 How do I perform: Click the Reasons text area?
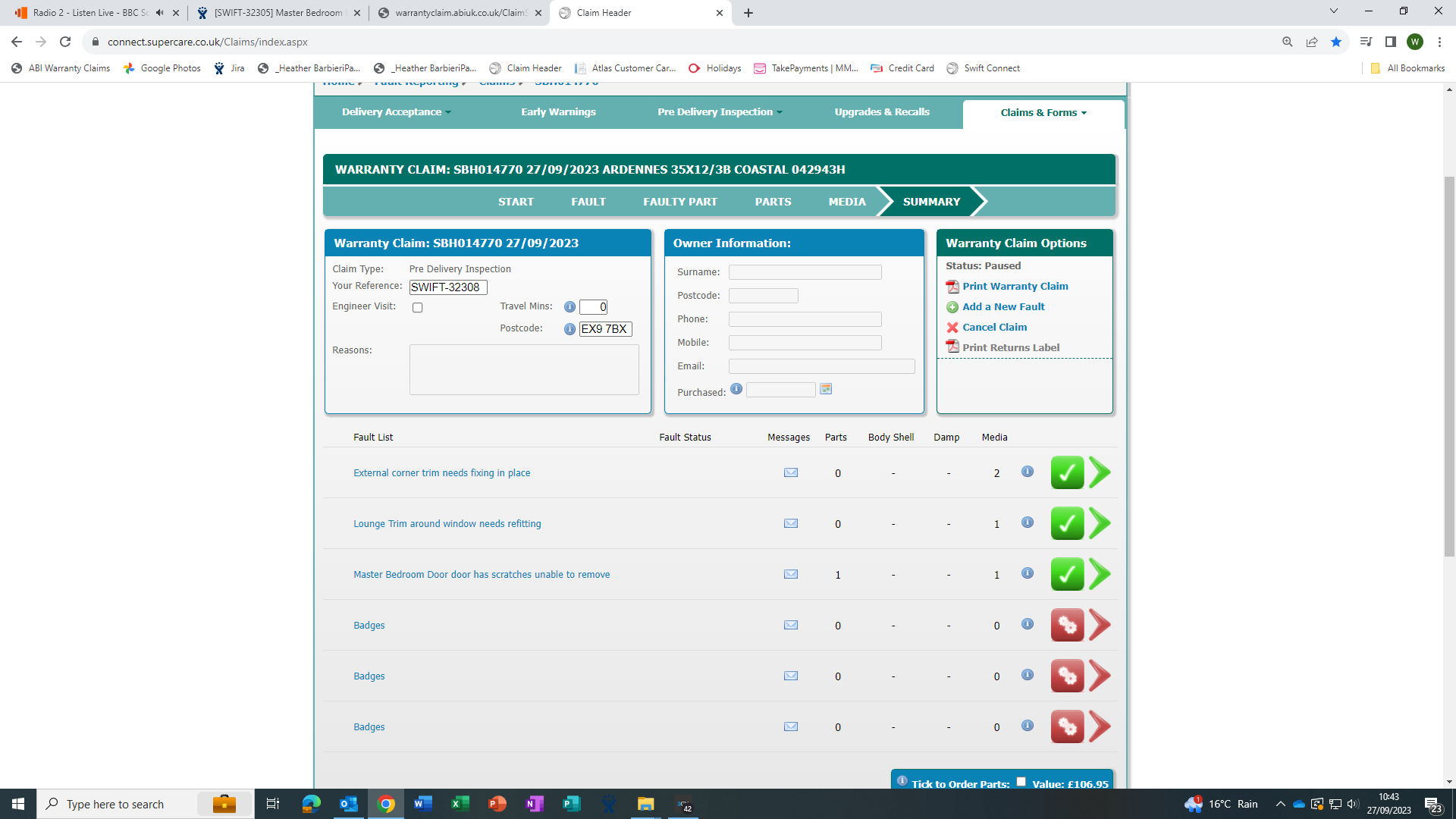click(x=523, y=369)
